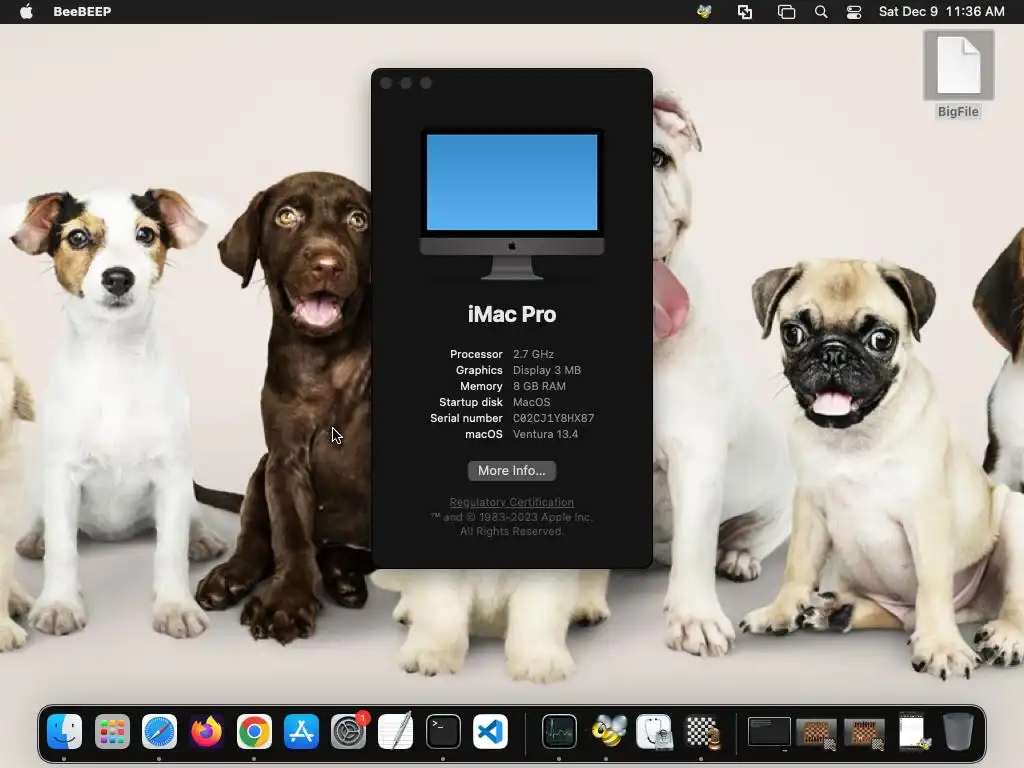Viewport: 1024px width, 768px height.
Task: Open the Terminal app in the dock
Action: tap(443, 731)
